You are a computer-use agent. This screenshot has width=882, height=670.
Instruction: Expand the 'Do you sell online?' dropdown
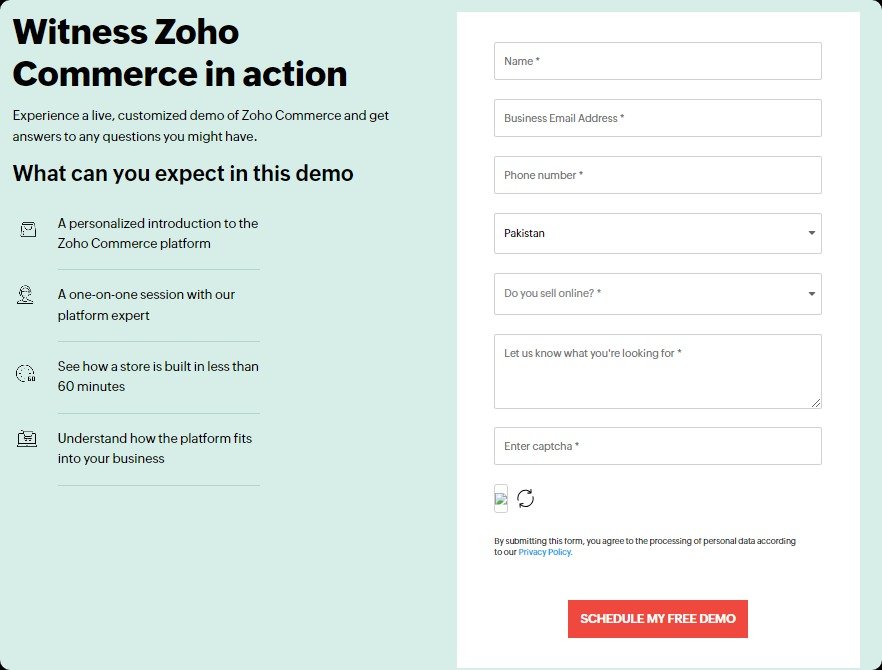657,294
